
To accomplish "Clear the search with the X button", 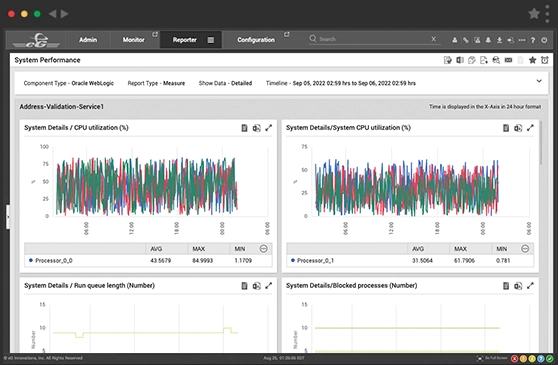I will coord(433,39).
